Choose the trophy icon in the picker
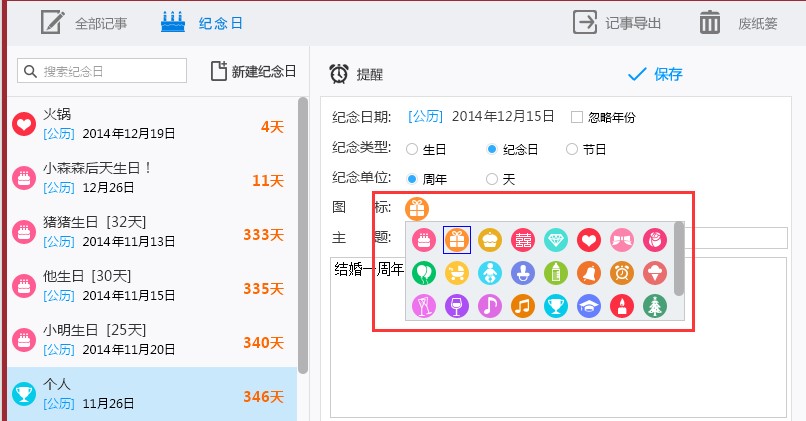The image size is (806, 421). coord(556,306)
